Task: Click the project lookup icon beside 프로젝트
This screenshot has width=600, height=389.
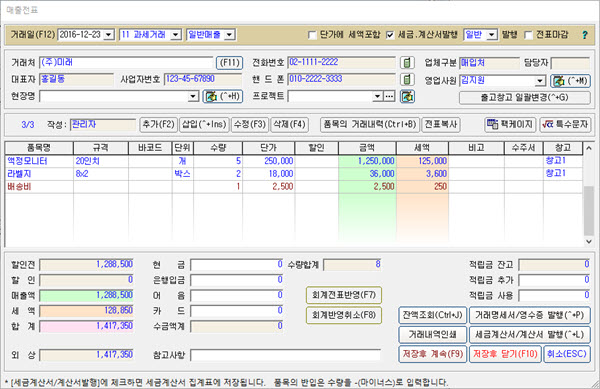Action: [x=407, y=96]
